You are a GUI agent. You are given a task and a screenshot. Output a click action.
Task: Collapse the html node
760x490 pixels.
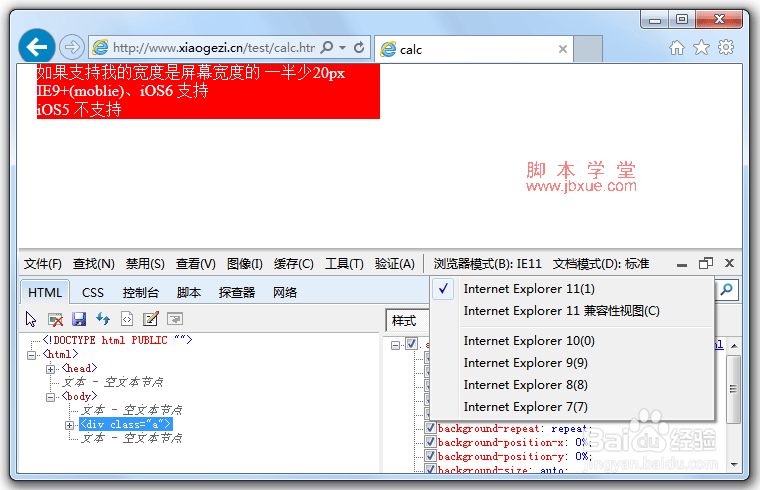32,355
